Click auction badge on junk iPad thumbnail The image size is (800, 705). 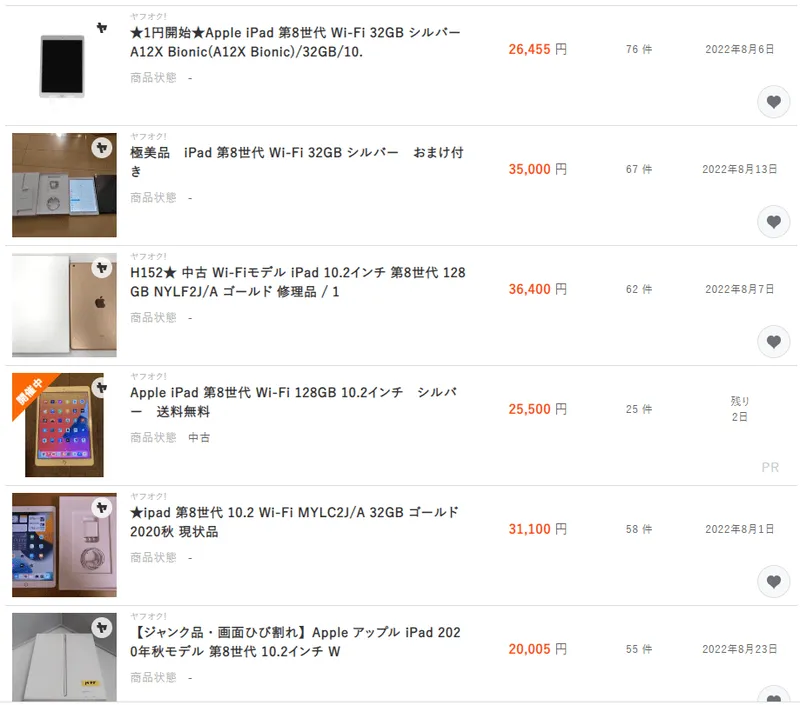tap(102, 627)
